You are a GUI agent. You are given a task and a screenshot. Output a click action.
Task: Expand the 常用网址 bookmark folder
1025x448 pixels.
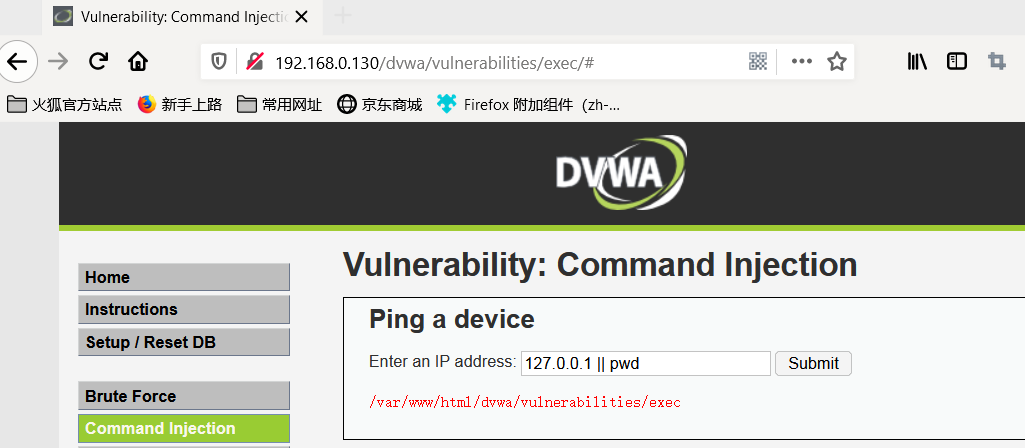[x=279, y=104]
